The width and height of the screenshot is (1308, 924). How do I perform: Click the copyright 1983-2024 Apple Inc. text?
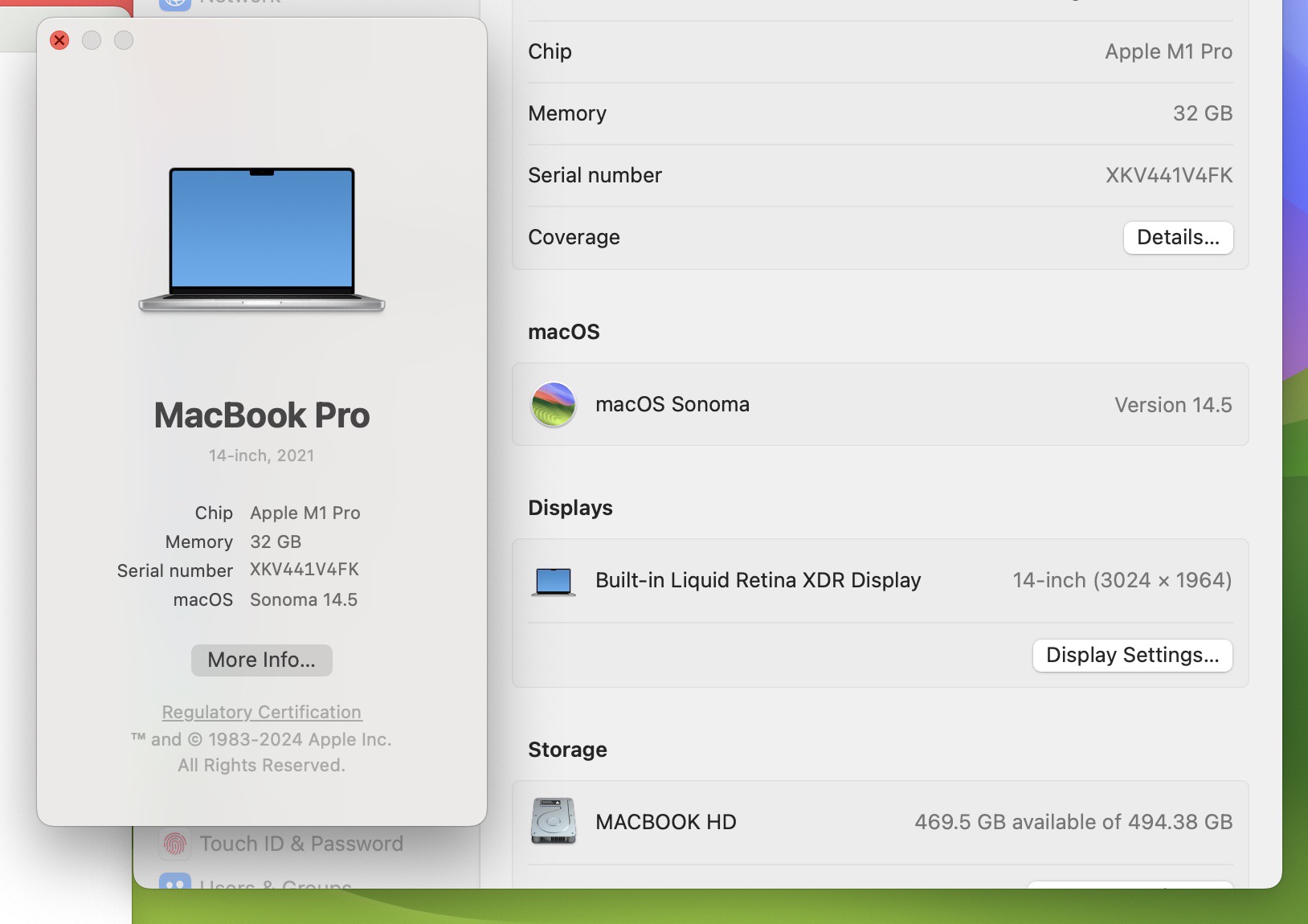[262, 739]
